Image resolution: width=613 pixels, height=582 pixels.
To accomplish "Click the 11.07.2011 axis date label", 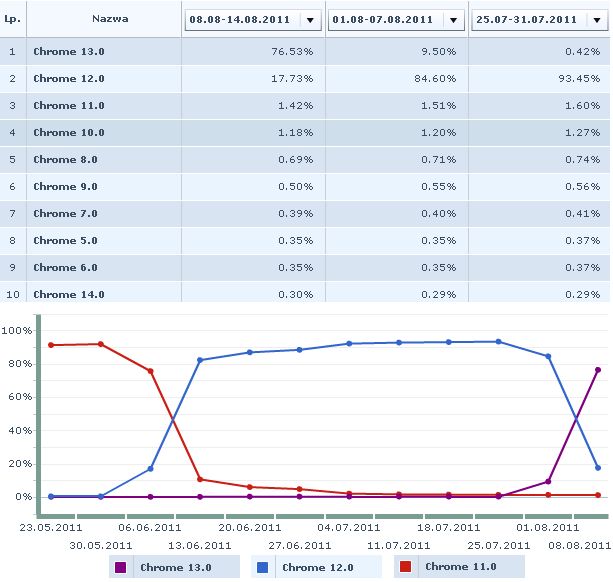I will click(399, 545).
